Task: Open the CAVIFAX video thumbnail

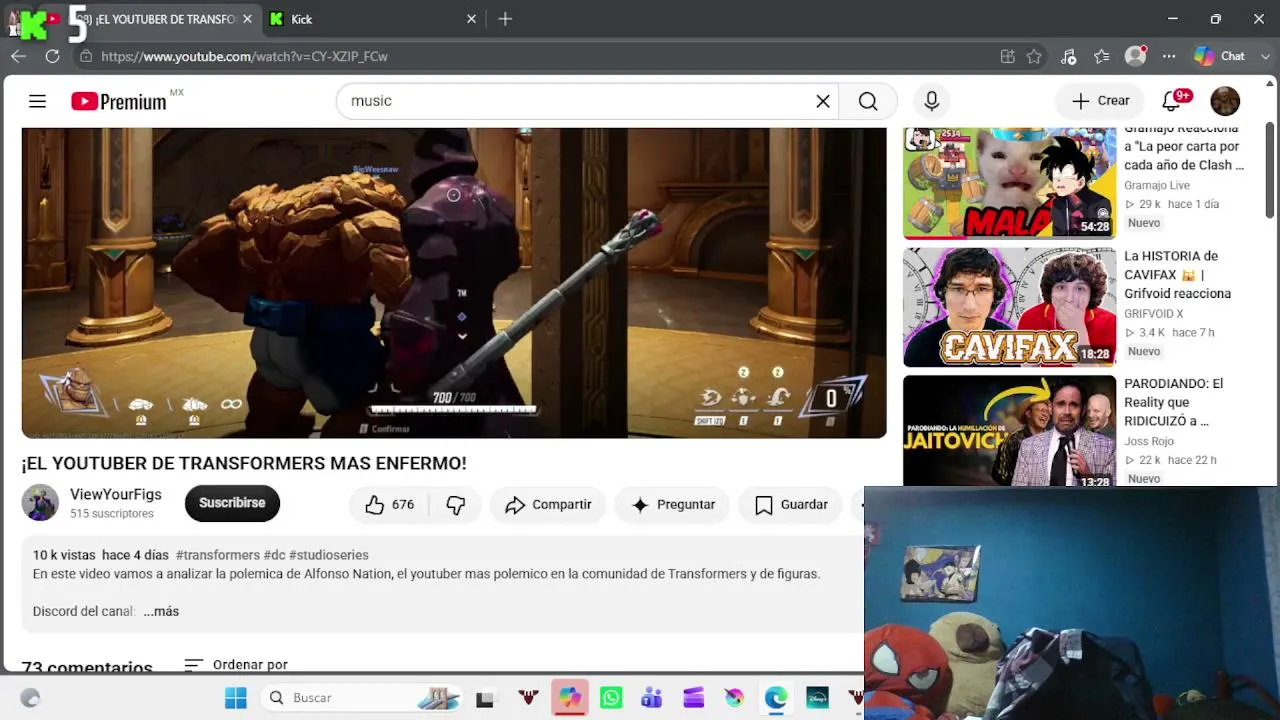Action: click(x=1009, y=307)
